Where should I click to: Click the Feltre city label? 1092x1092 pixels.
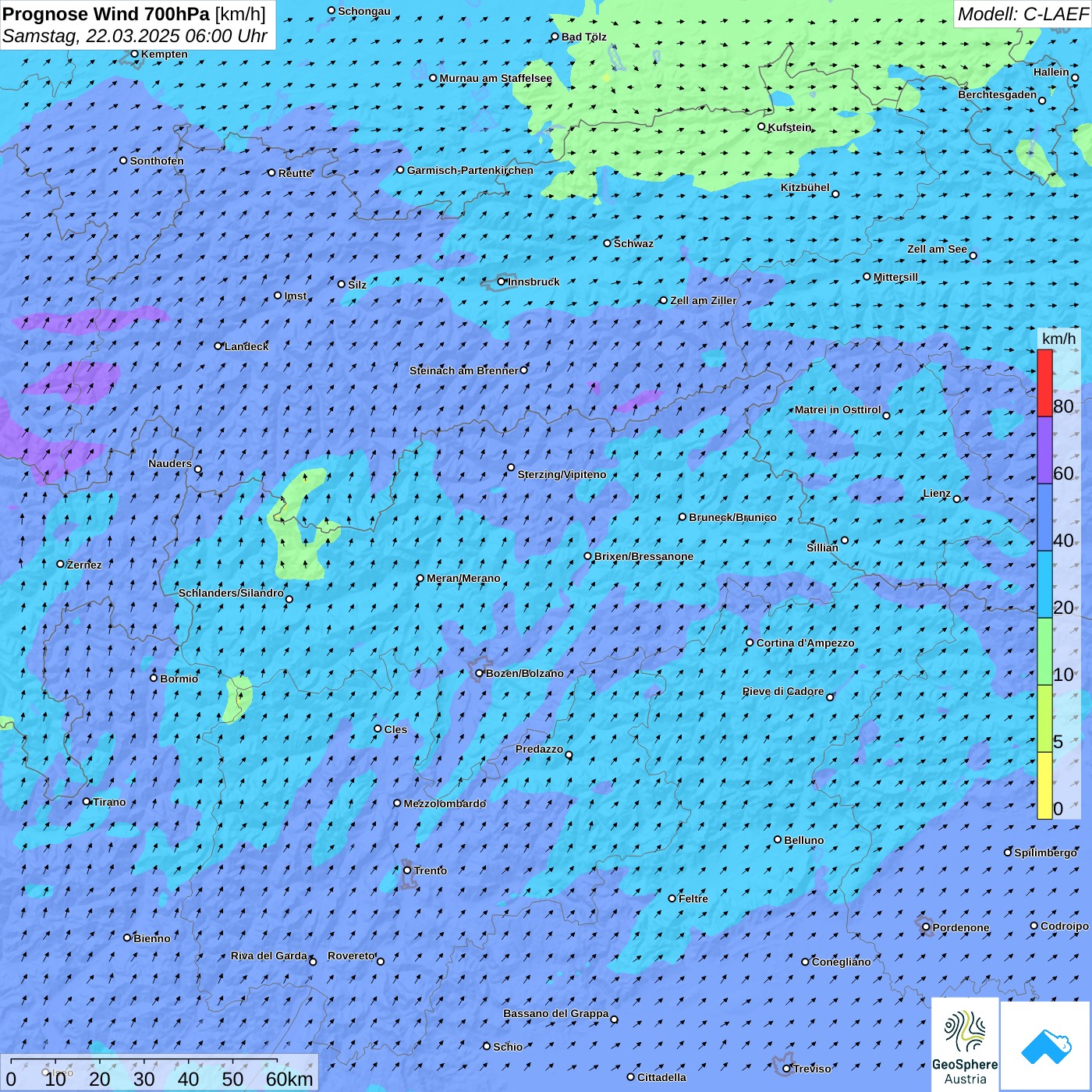693,899
